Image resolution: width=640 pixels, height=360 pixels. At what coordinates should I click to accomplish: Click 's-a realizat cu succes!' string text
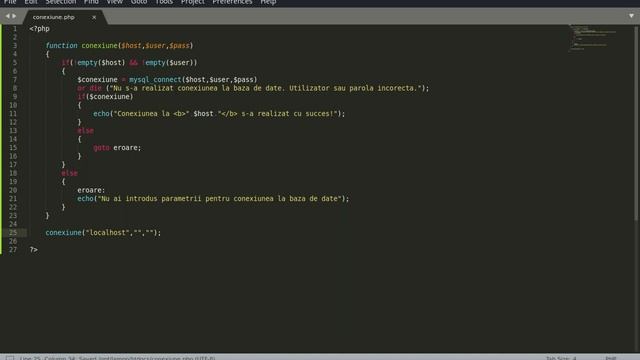point(288,114)
